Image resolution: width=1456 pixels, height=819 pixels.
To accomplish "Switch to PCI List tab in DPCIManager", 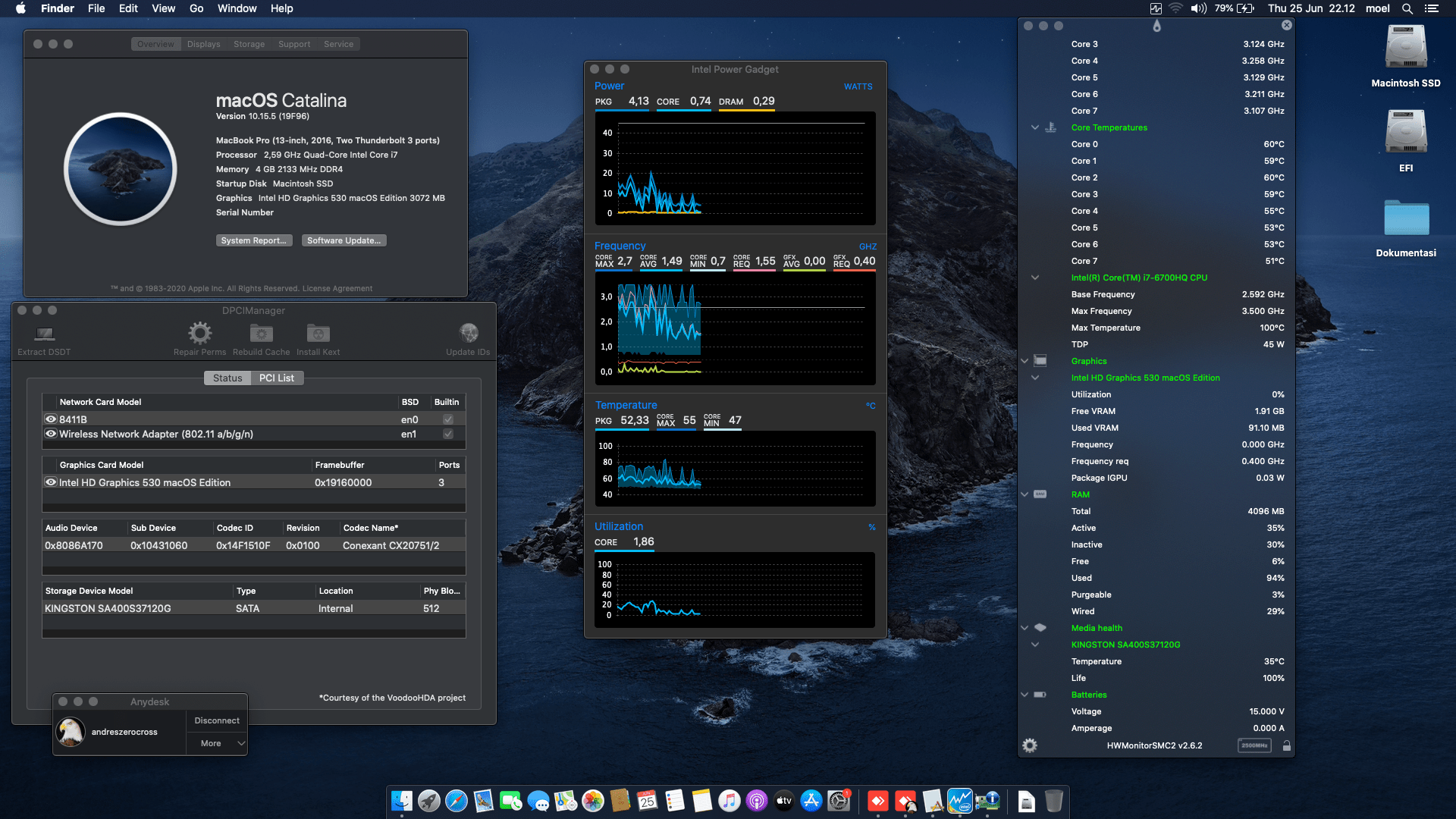I will (277, 378).
